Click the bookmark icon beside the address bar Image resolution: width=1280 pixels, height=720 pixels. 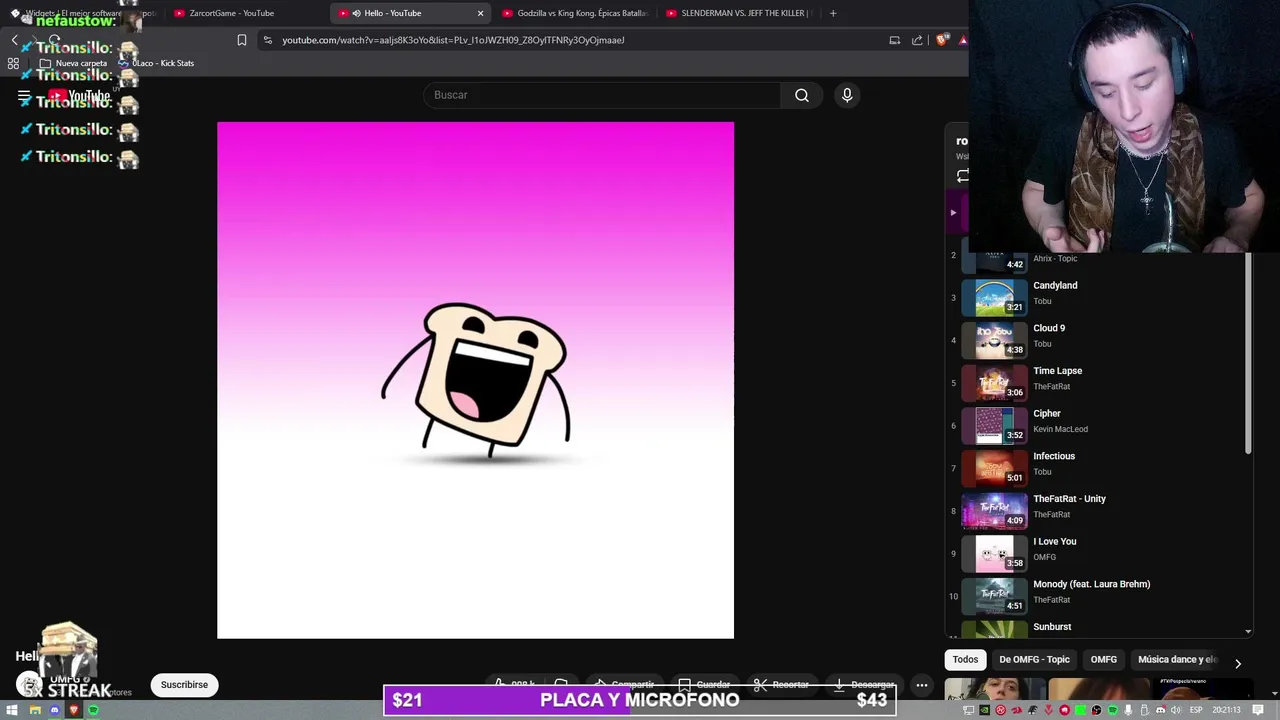[242, 40]
